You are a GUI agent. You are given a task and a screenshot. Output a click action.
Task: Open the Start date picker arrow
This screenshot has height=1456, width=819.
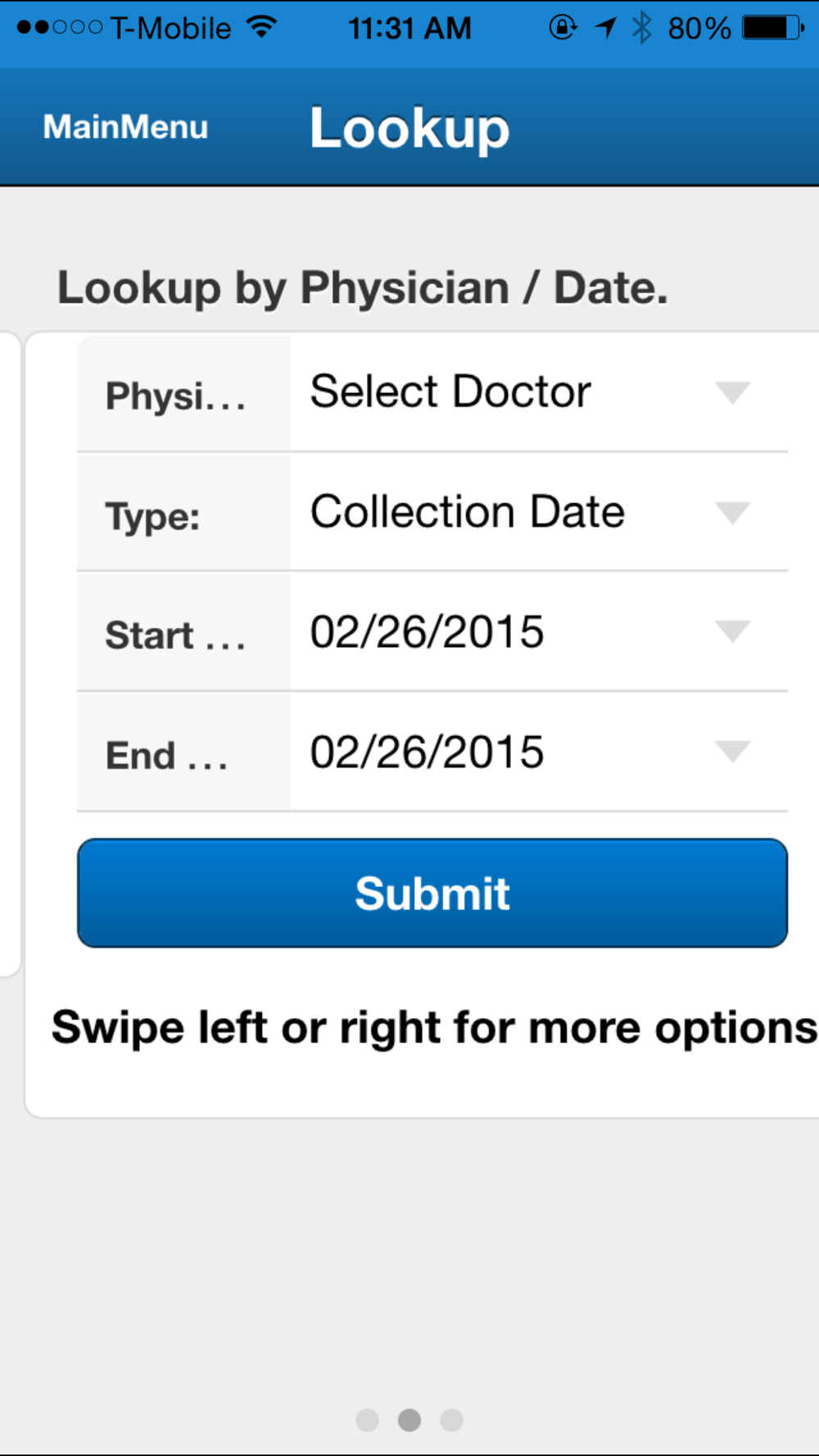tap(732, 631)
